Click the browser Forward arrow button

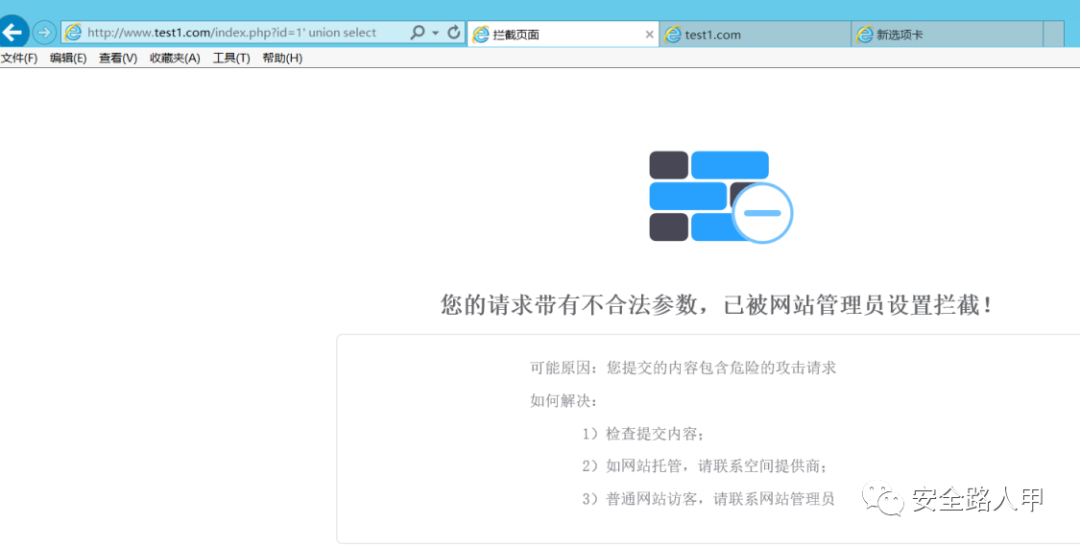44,32
